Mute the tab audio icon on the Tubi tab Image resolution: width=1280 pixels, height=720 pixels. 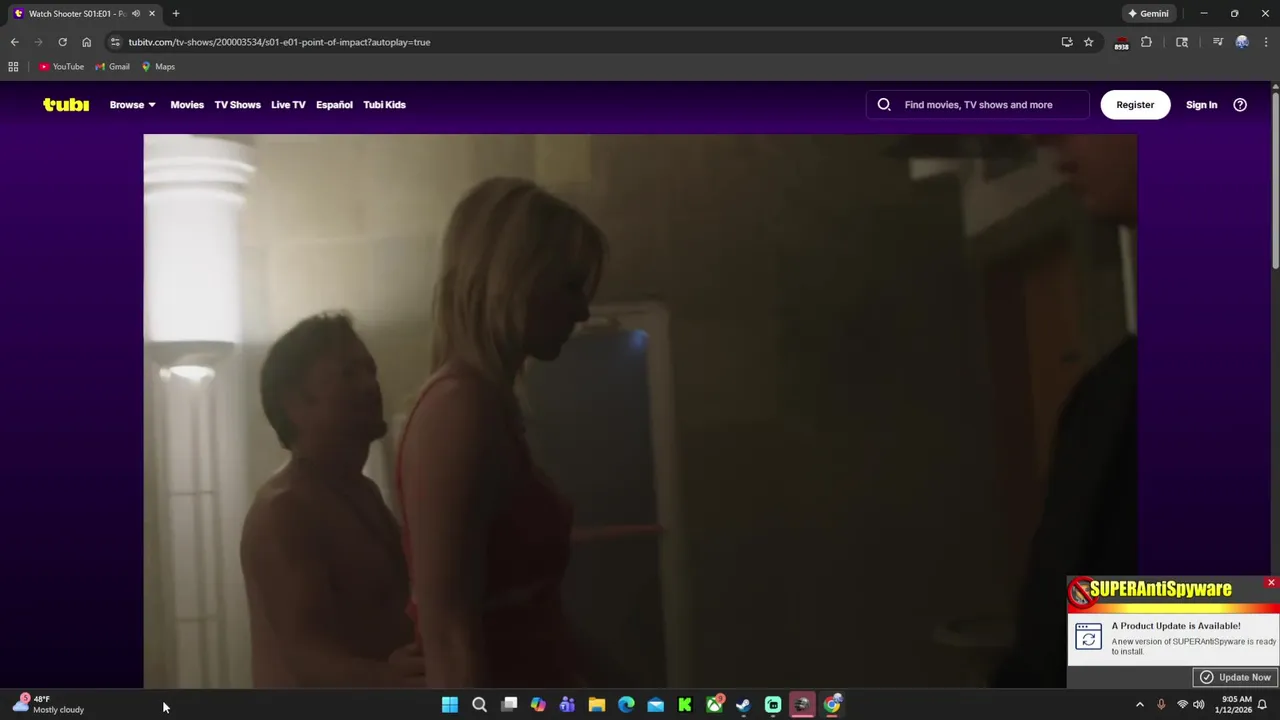tap(136, 13)
